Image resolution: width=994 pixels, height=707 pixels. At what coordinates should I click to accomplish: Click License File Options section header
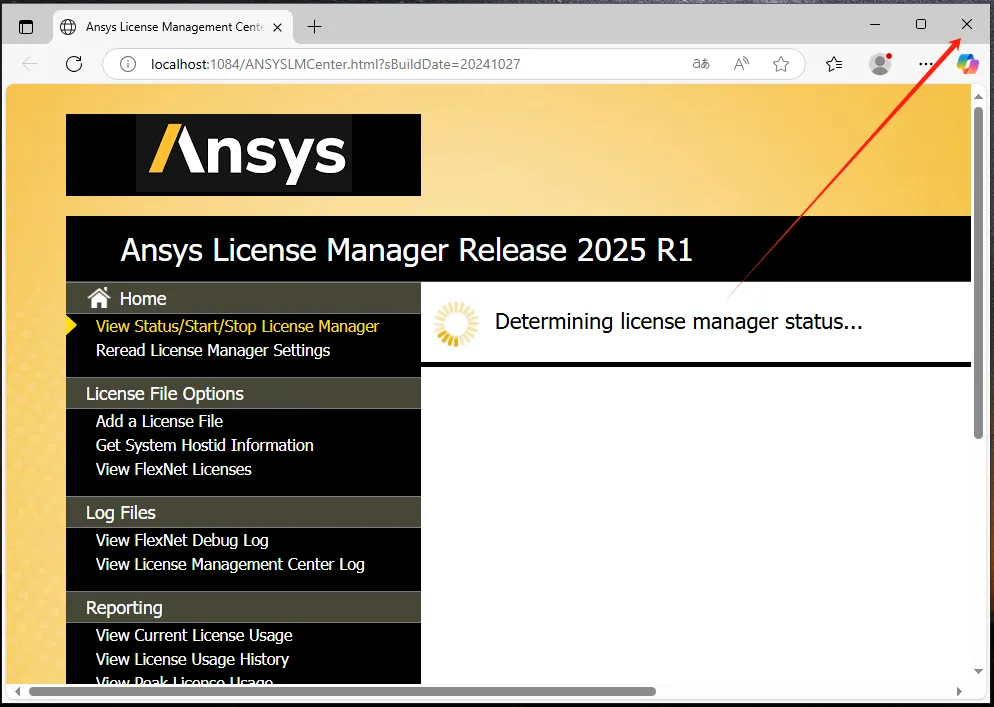(x=243, y=393)
